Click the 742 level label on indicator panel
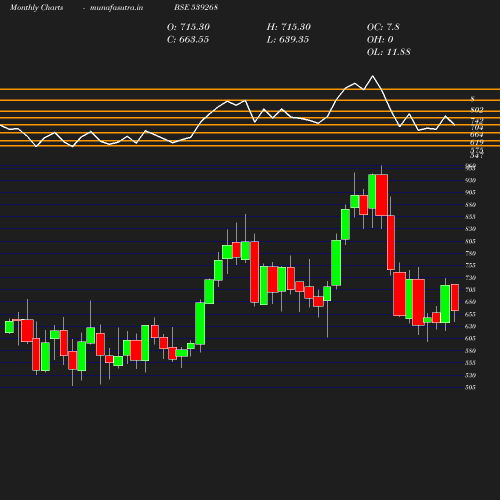Screen dimensions: 500x500 coord(477,120)
